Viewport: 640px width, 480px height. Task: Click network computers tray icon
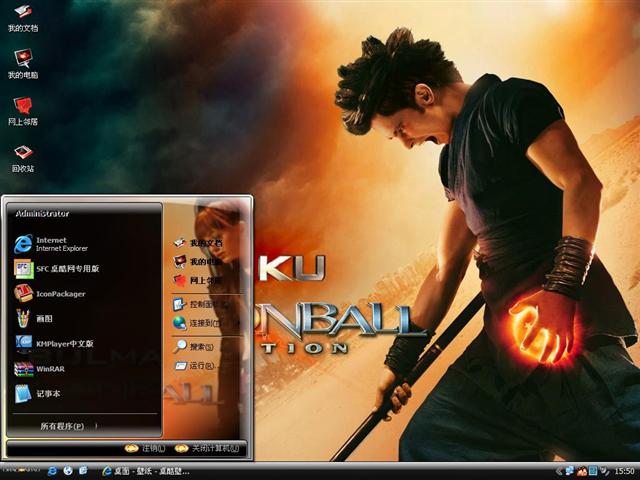pyautogui.click(x=569, y=471)
